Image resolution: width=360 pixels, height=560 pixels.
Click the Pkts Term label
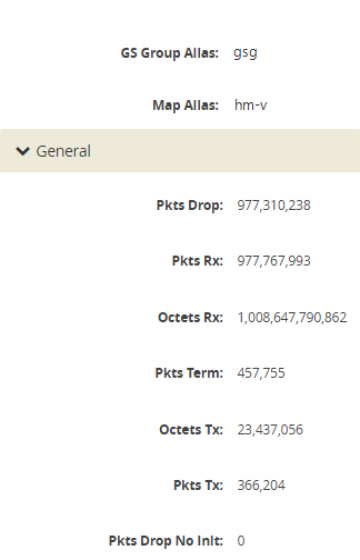(x=189, y=373)
